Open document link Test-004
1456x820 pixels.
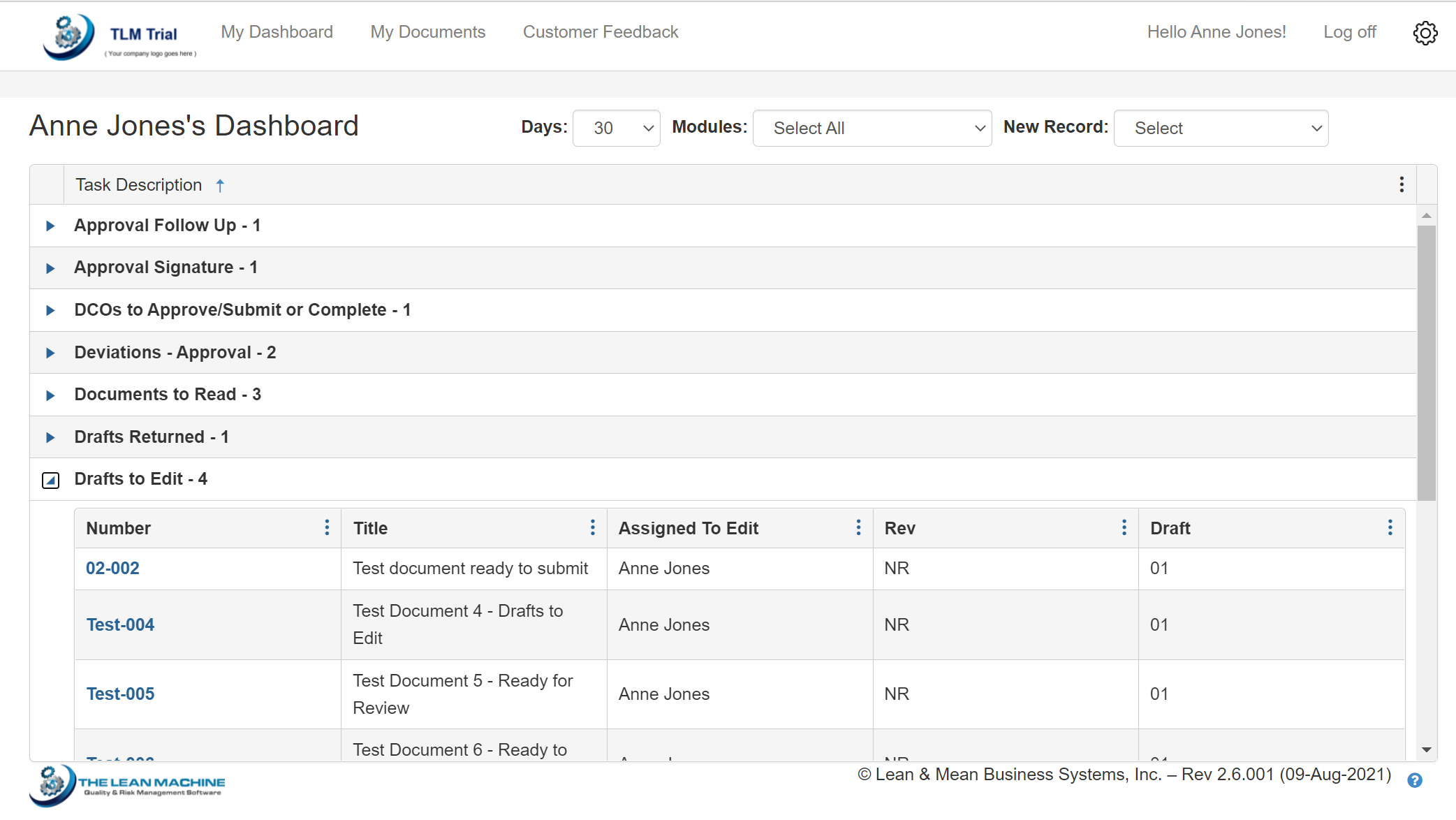click(x=120, y=624)
